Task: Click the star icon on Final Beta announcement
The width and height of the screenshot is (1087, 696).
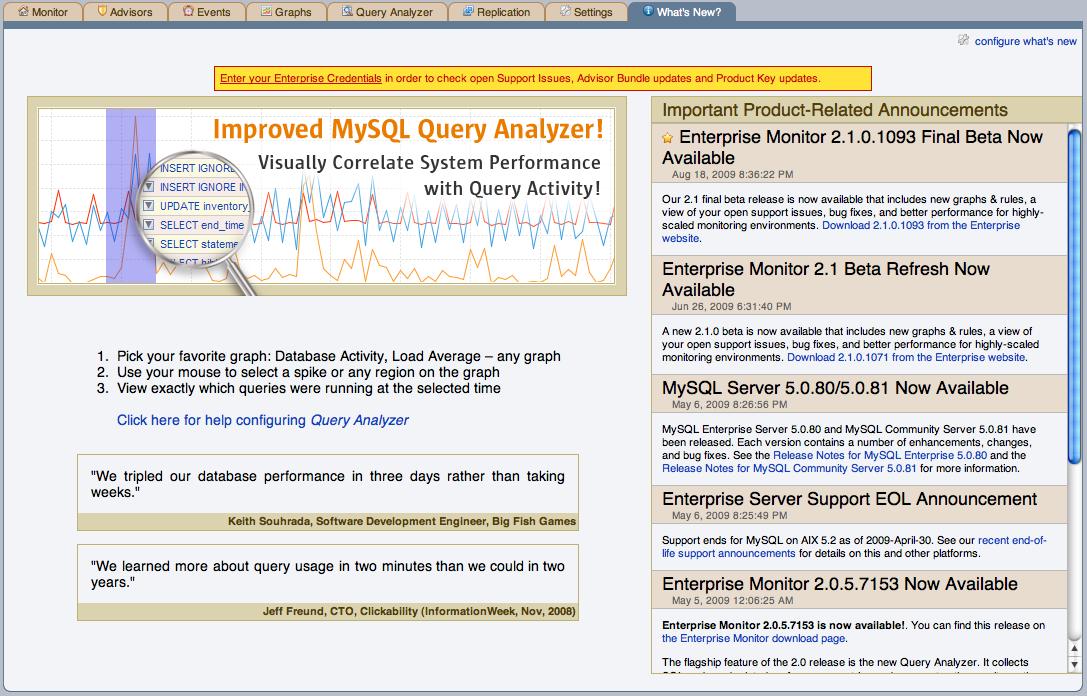Action: coord(668,138)
